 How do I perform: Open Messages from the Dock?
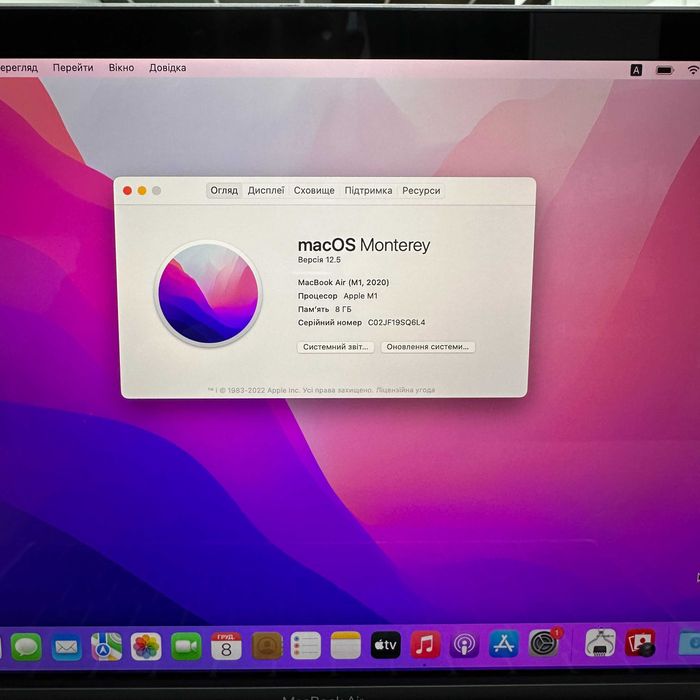coord(26,647)
